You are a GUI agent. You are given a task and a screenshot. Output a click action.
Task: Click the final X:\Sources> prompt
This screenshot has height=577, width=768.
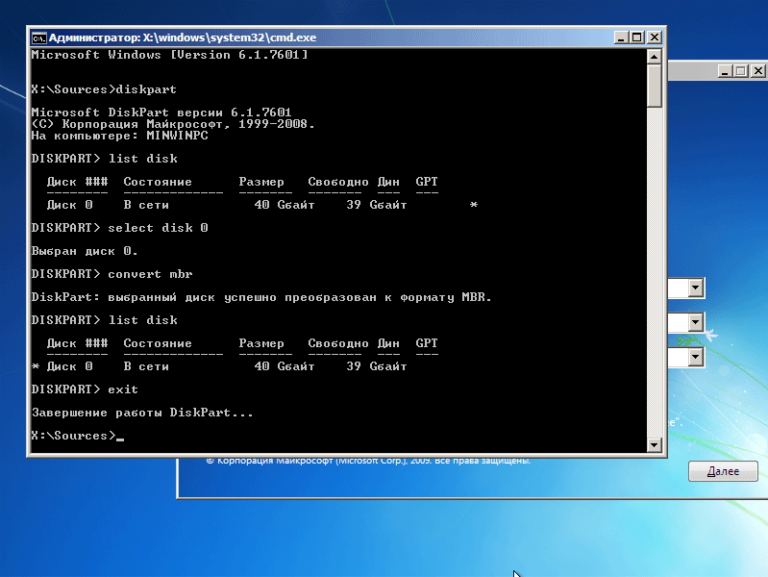pyautogui.click(x=73, y=435)
